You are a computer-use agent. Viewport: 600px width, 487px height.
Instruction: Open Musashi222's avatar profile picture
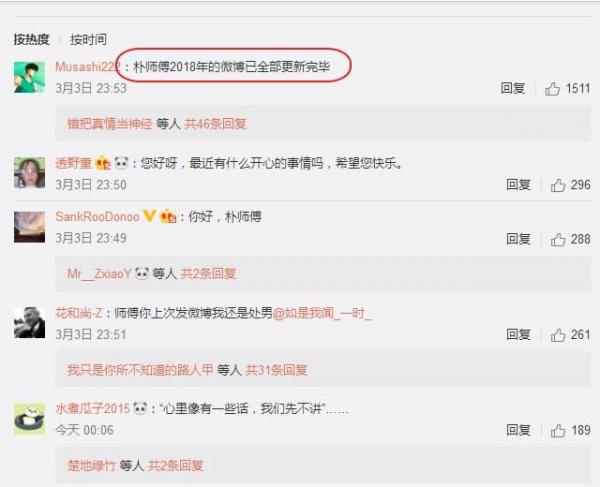click(x=29, y=77)
